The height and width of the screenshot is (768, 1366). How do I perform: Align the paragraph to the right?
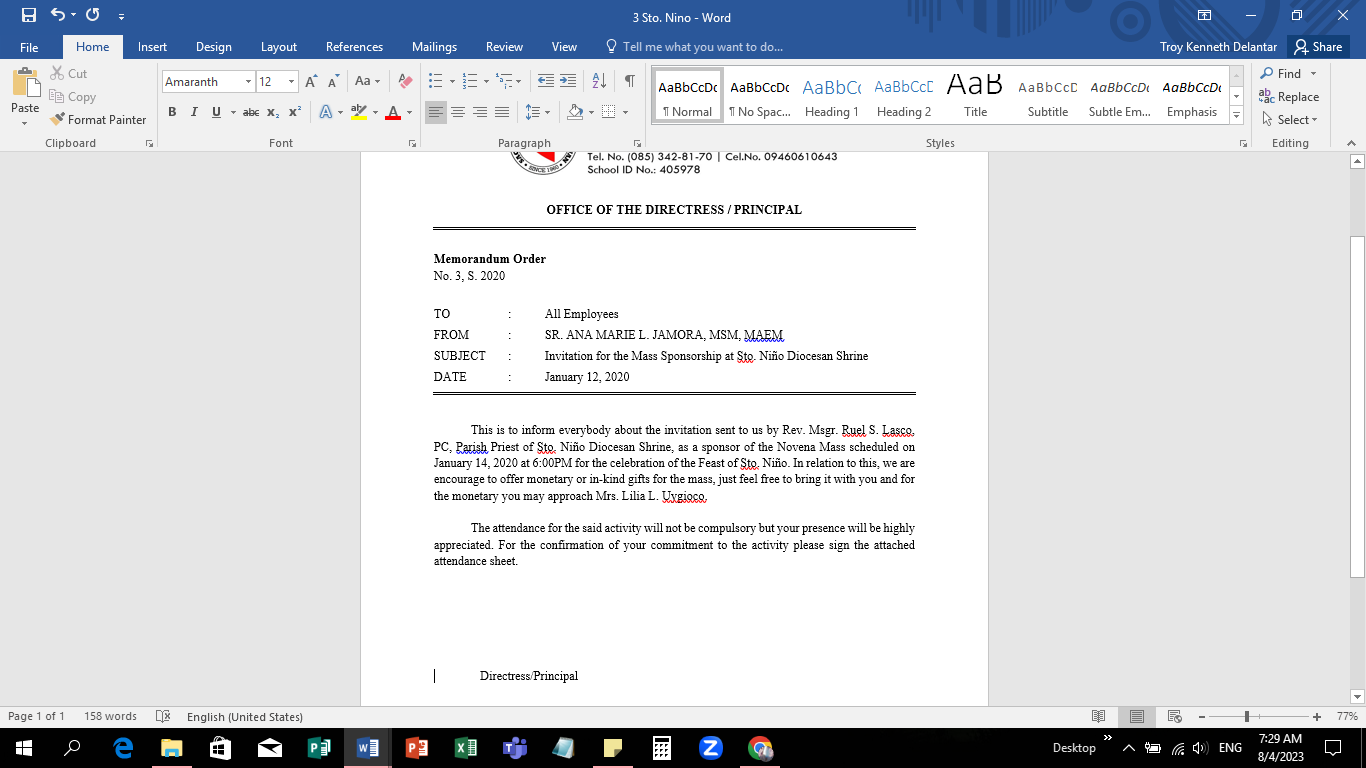(x=480, y=112)
